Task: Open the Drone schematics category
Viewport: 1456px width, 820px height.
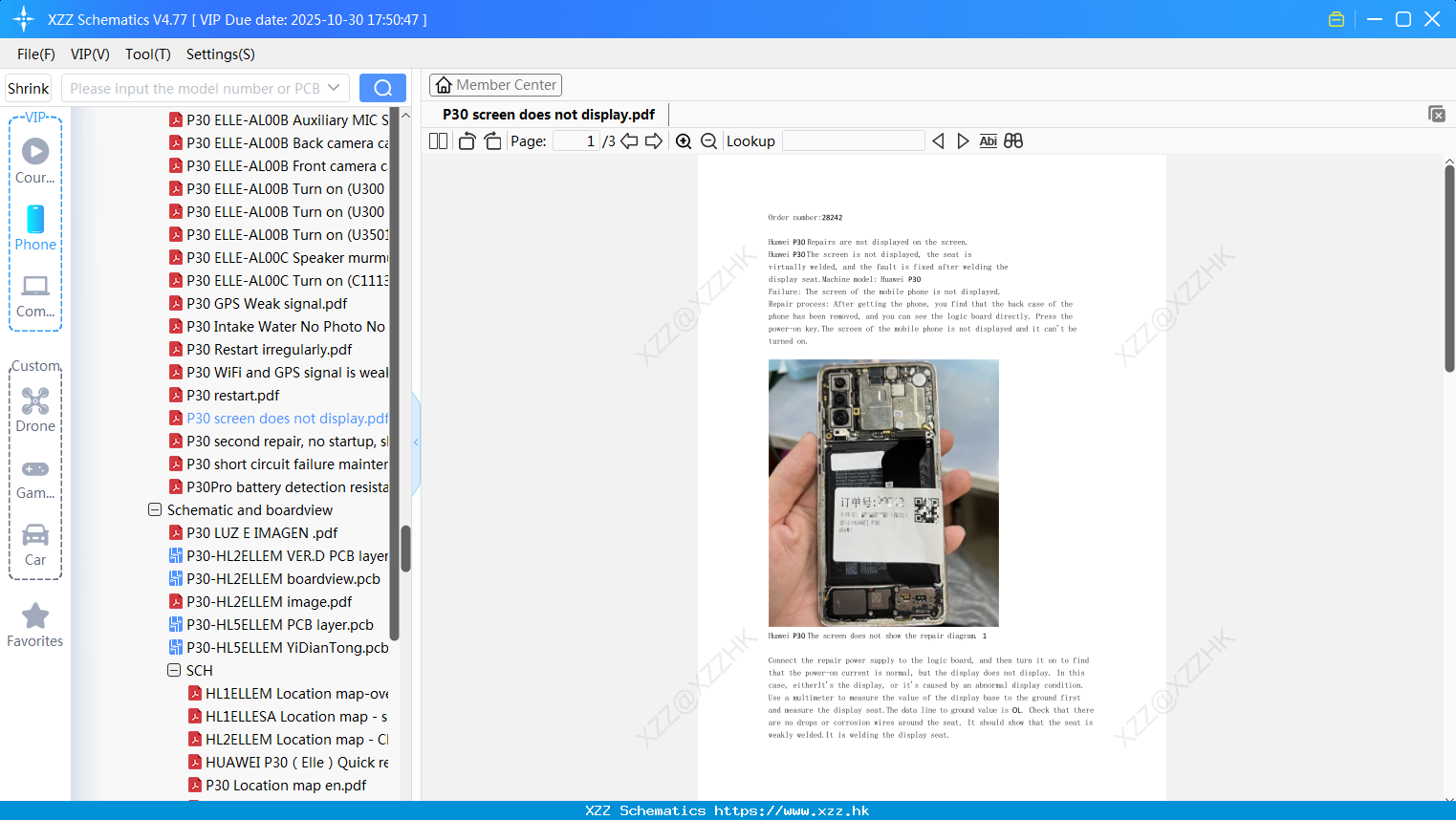Action: point(35,409)
